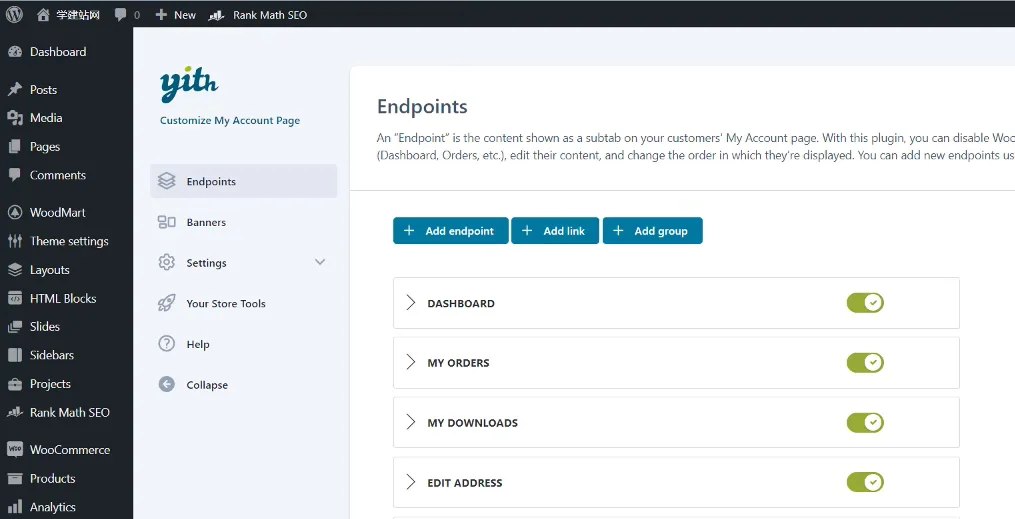Click the Analytics bar chart icon
Screen dimensions: 1015x519
[x=15, y=507]
